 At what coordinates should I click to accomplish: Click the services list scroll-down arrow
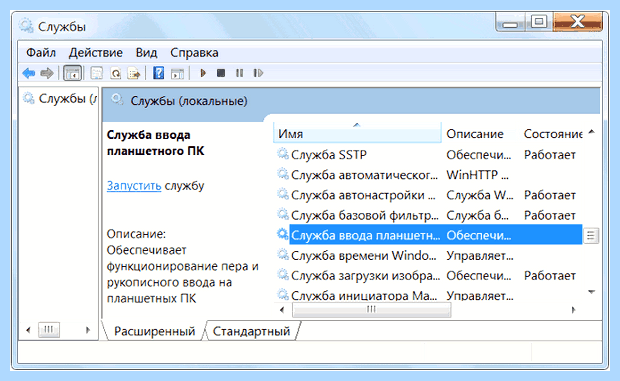pyautogui.click(x=592, y=292)
